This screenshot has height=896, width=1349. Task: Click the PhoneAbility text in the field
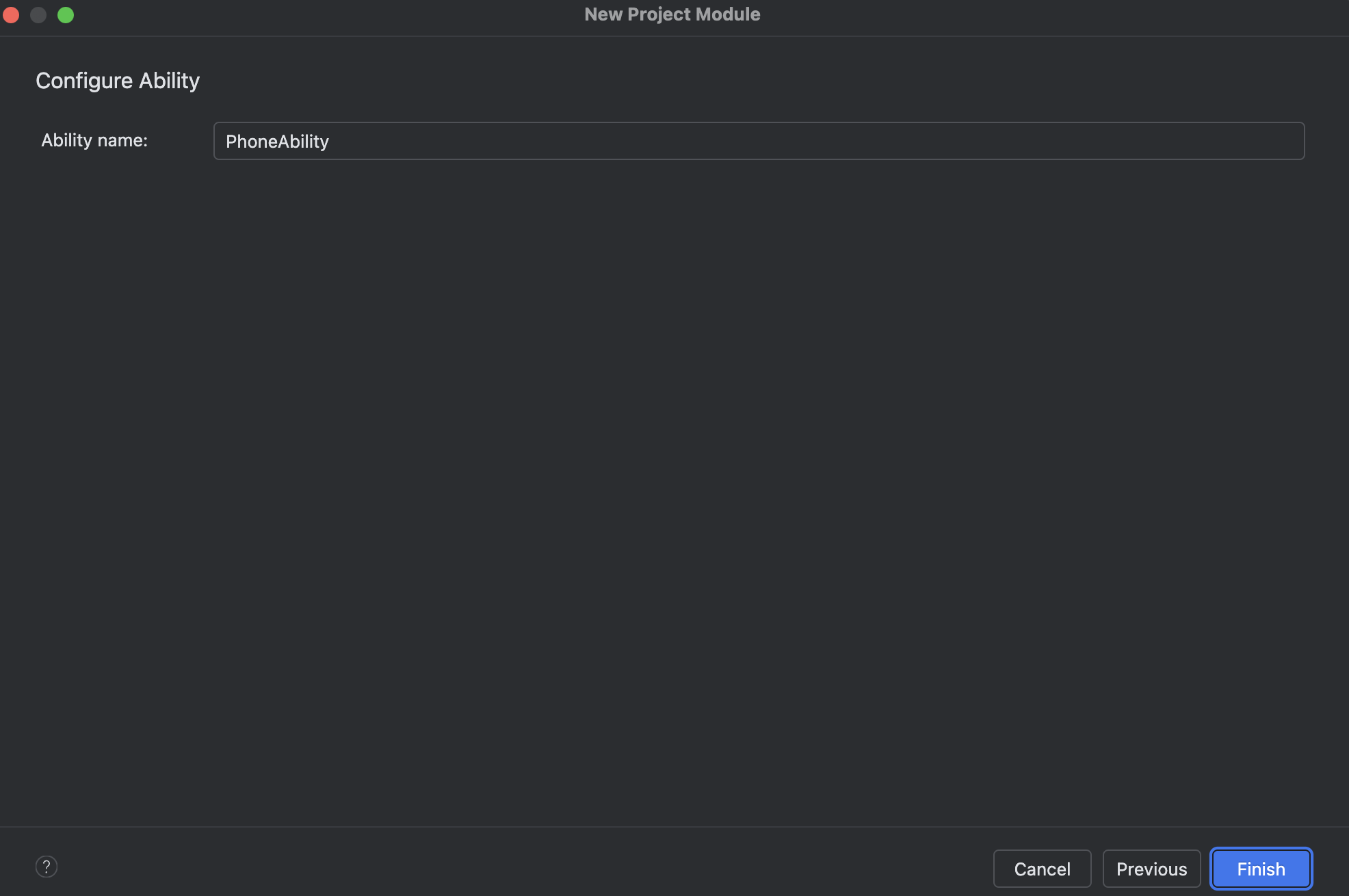(277, 142)
